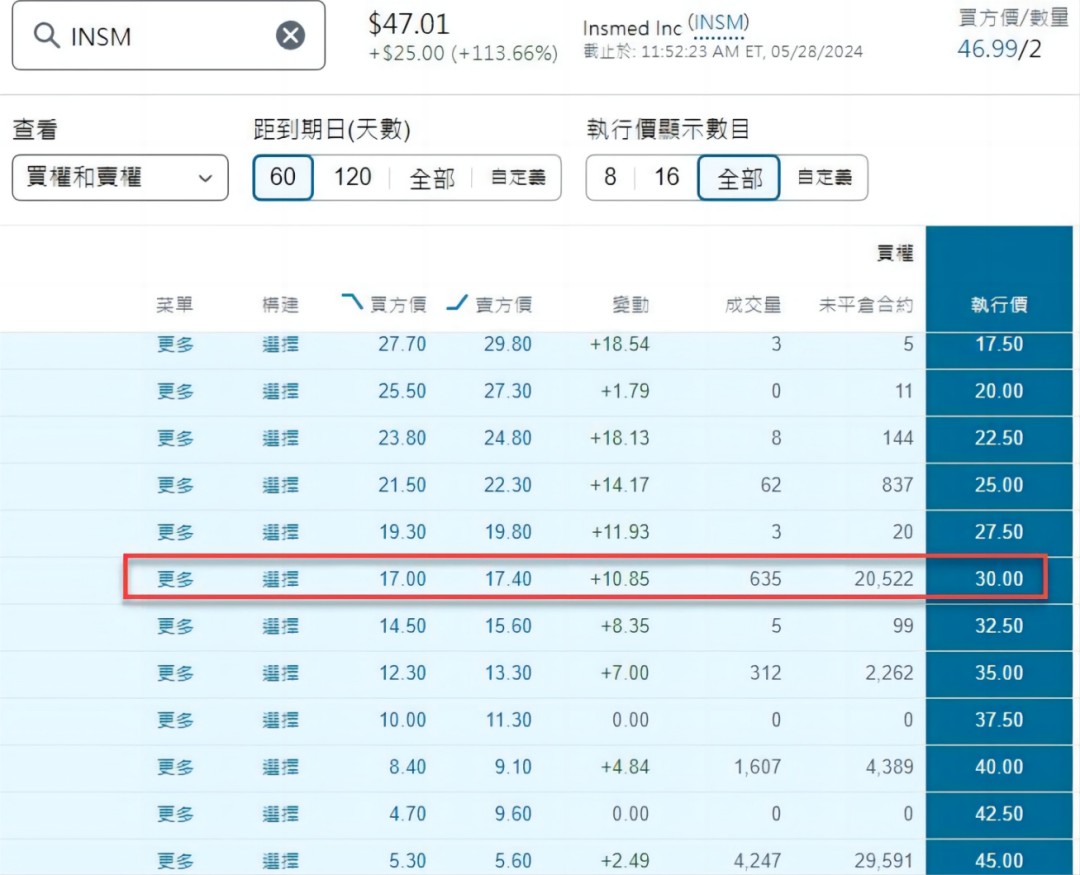Open 更多 menu for 35.00 strike
Image resolution: width=1080 pixels, height=875 pixels.
coord(175,672)
